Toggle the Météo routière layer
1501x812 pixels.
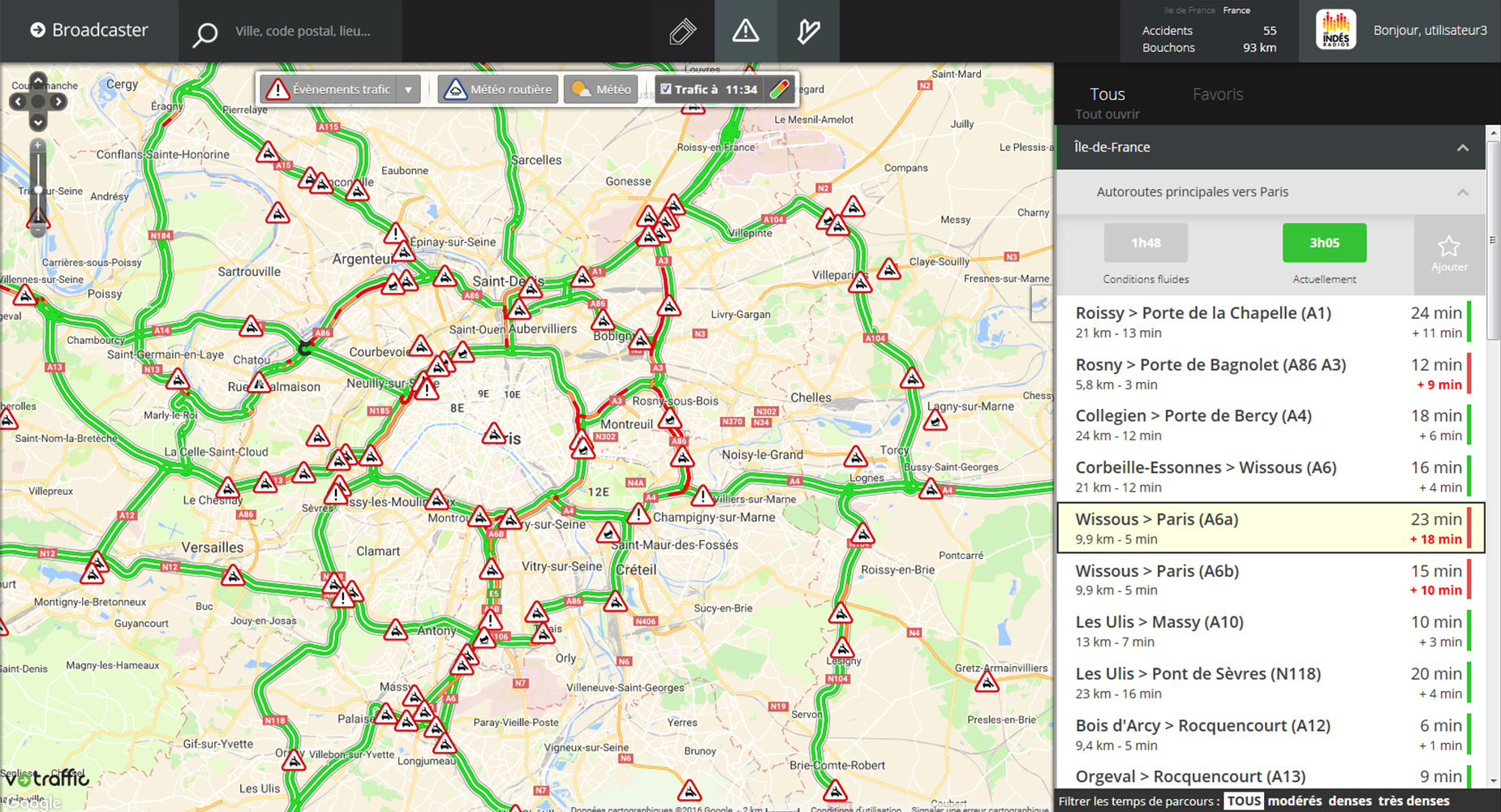[x=498, y=89]
